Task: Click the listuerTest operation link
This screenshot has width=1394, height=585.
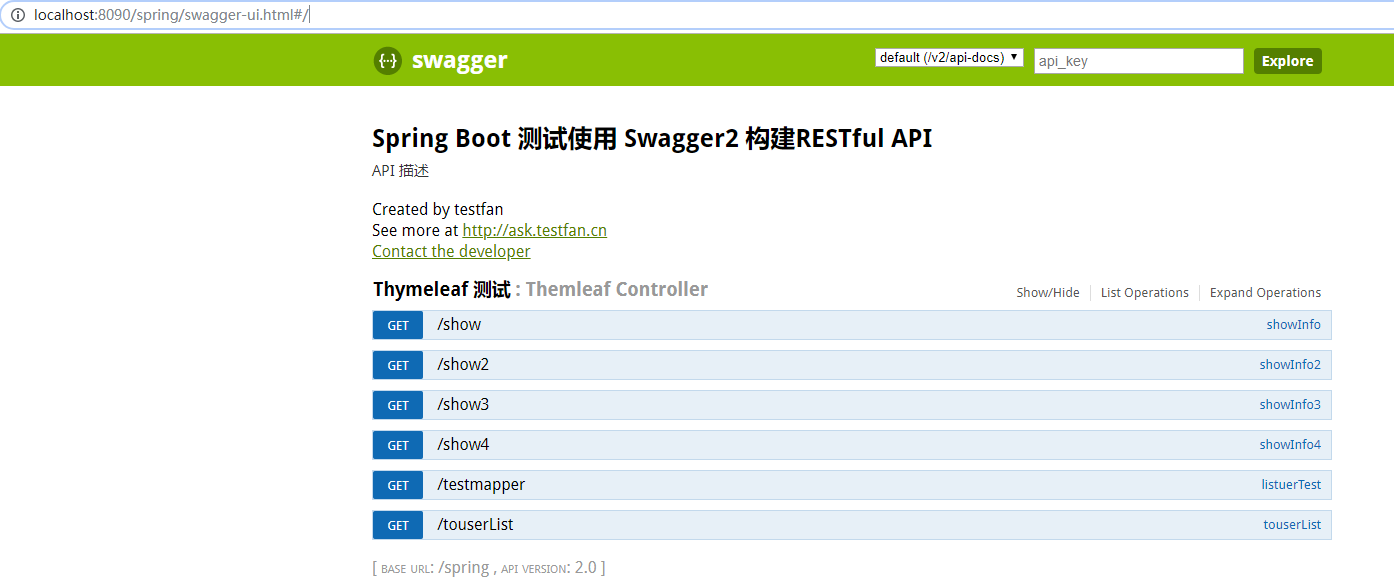Action: pos(1291,485)
